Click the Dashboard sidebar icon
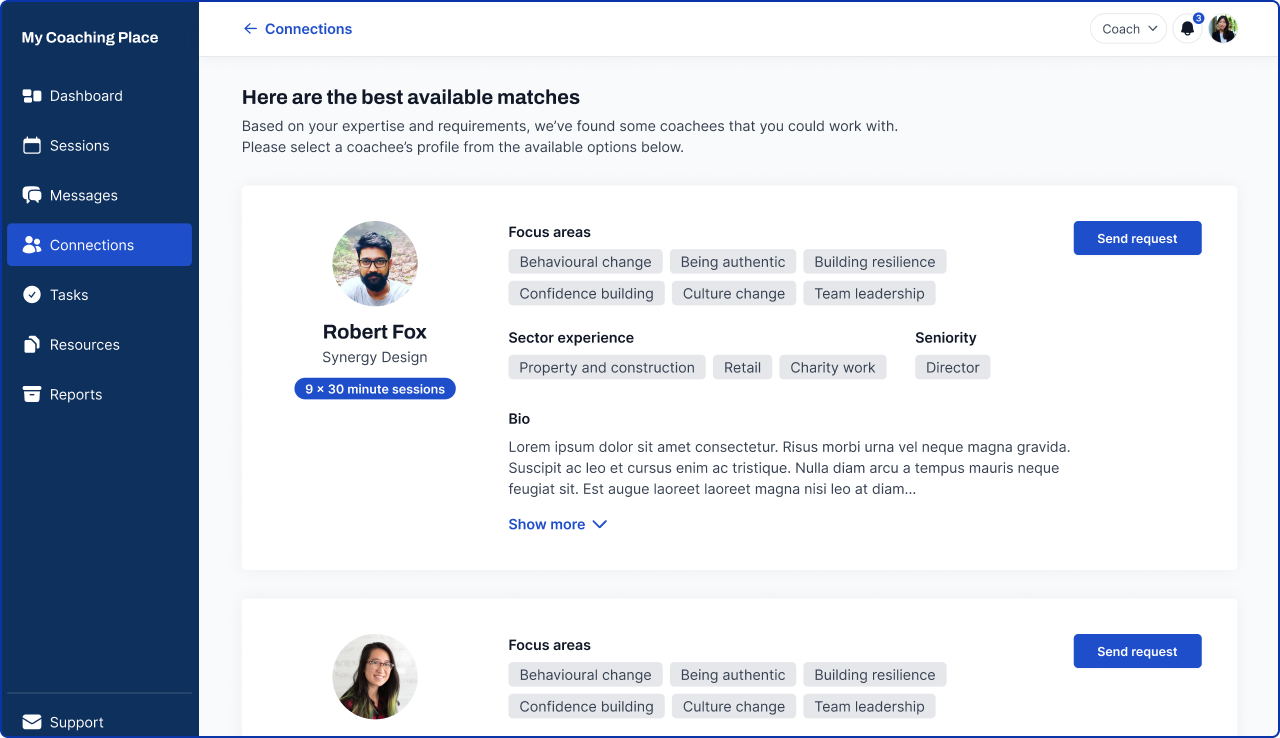 (x=32, y=96)
